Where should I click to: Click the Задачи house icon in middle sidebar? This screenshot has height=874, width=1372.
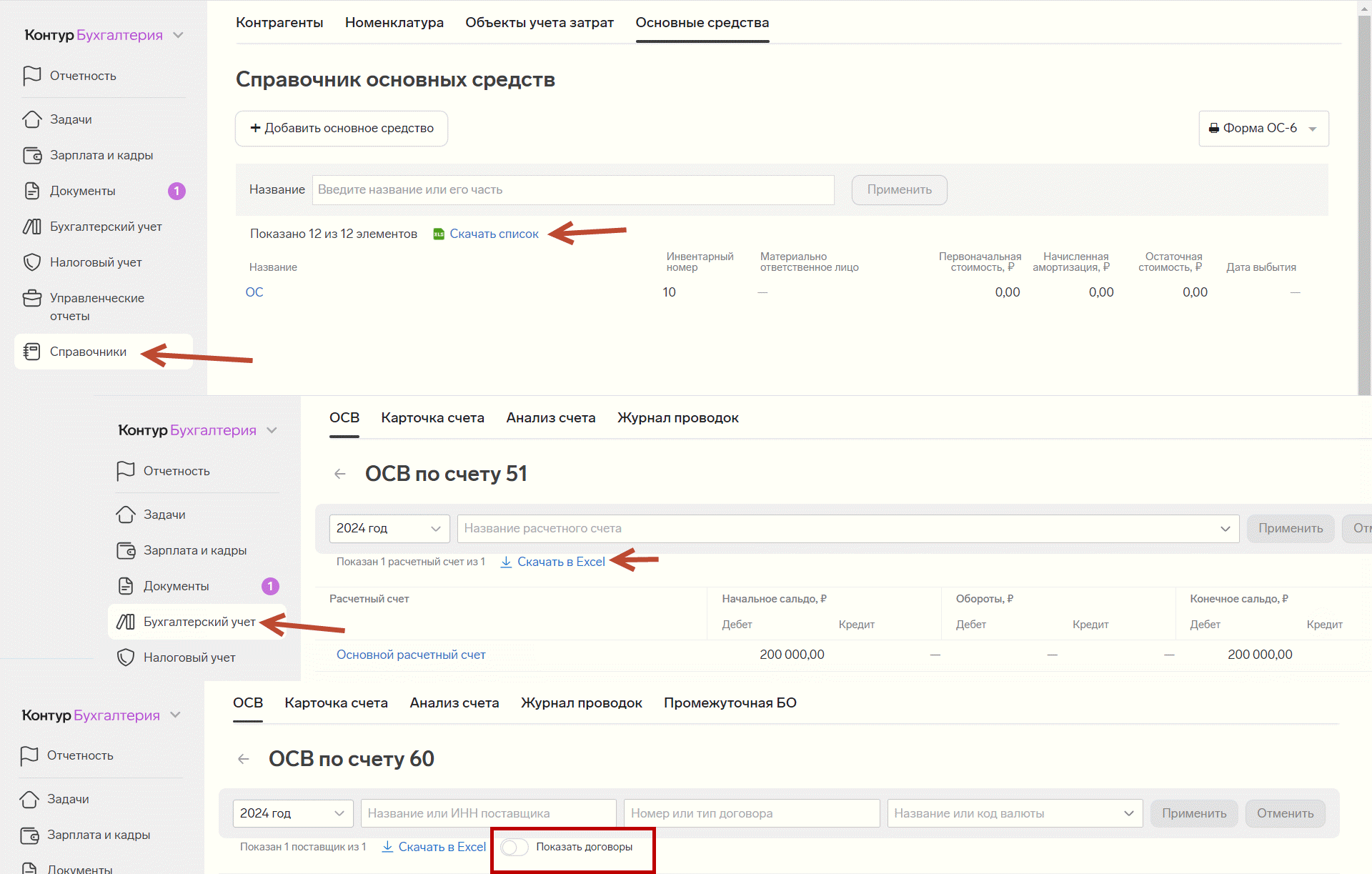[x=126, y=515]
